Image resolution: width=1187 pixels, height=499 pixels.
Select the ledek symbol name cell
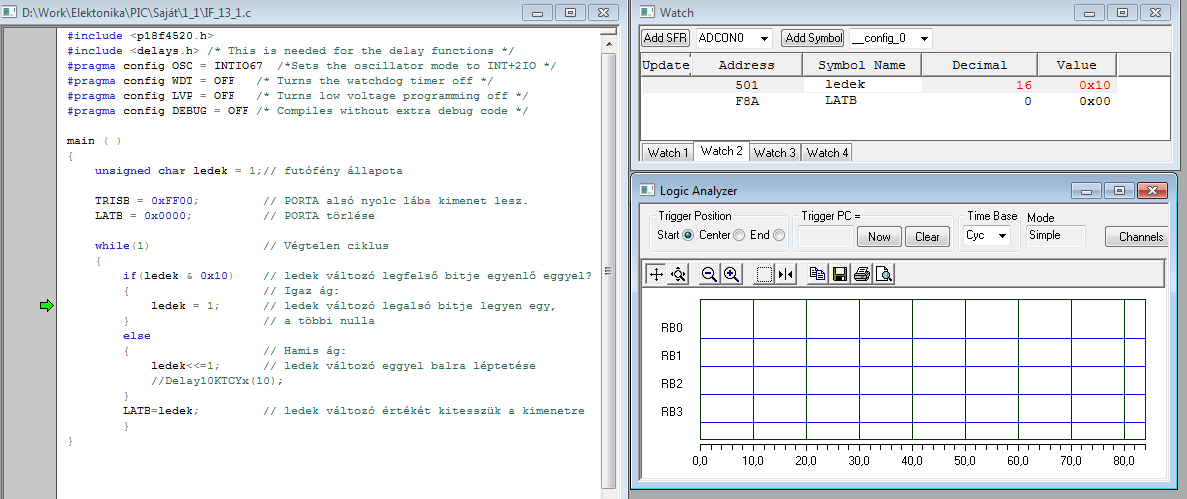click(862, 85)
